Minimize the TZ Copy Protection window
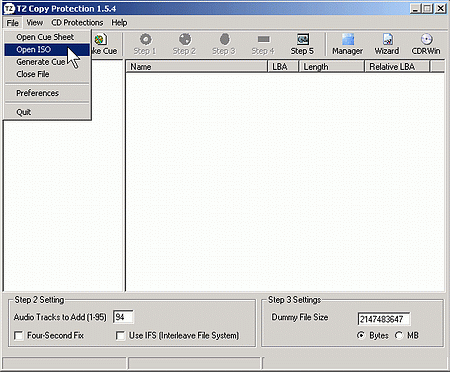This screenshot has width=450, height=372. [415, 8]
